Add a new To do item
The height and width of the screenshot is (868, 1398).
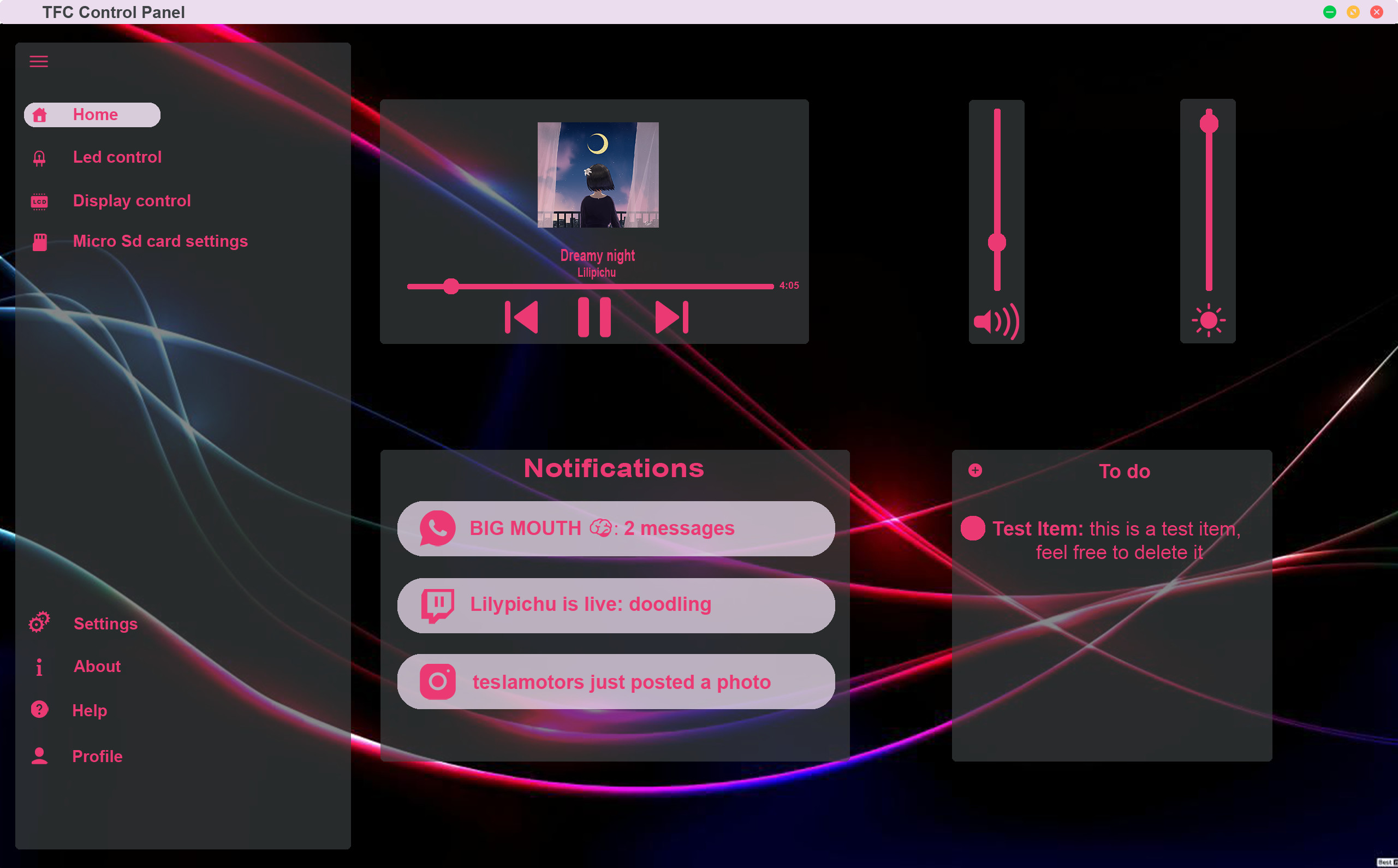click(x=975, y=470)
